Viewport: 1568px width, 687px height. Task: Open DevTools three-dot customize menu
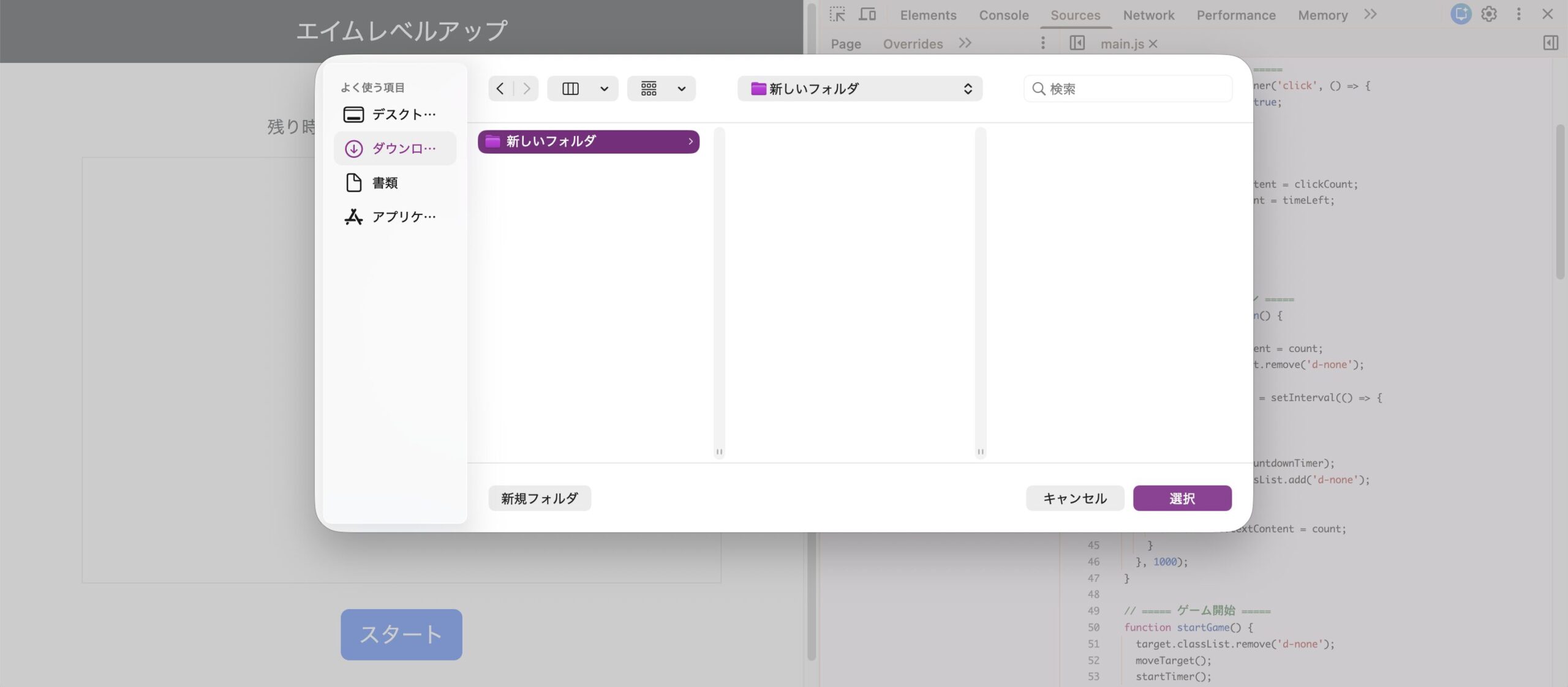[x=1518, y=14]
